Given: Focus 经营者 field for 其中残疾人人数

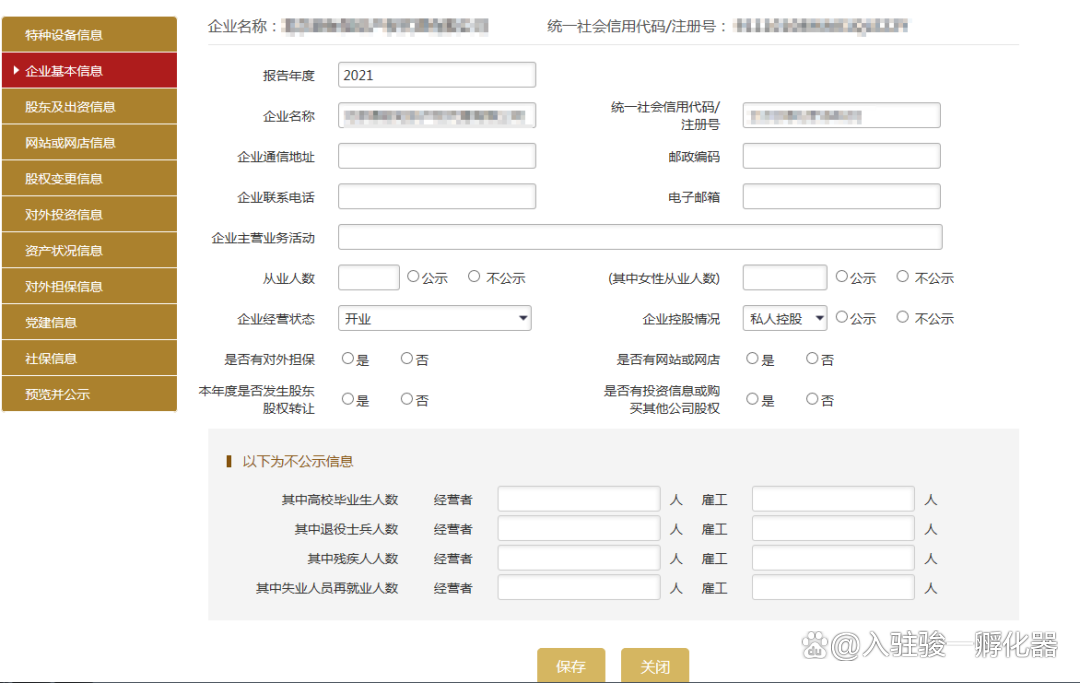Looking at the screenshot, I should [x=579, y=558].
